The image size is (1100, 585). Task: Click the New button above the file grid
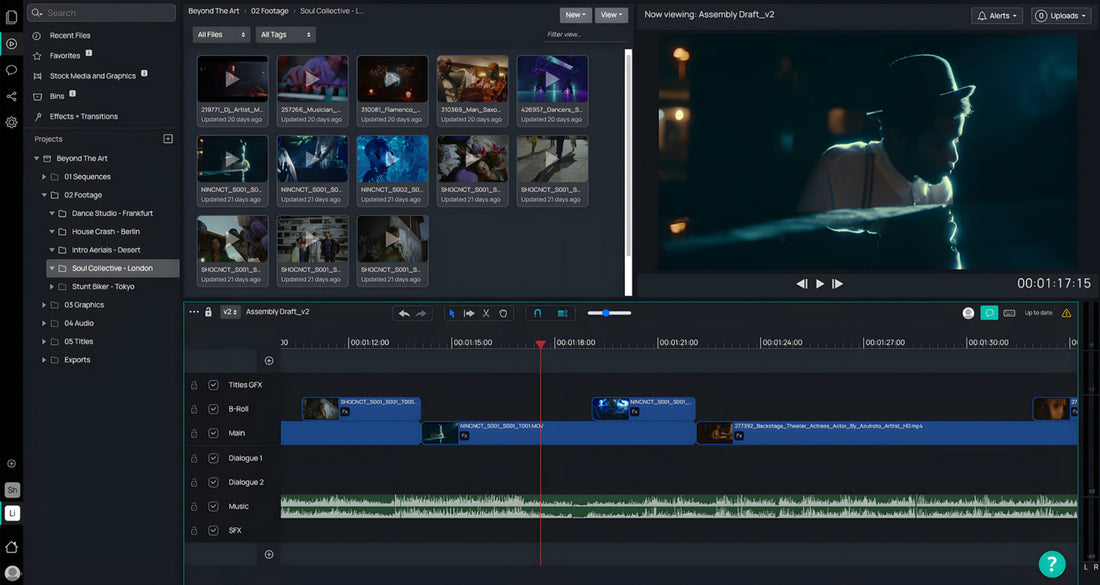tap(575, 14)
